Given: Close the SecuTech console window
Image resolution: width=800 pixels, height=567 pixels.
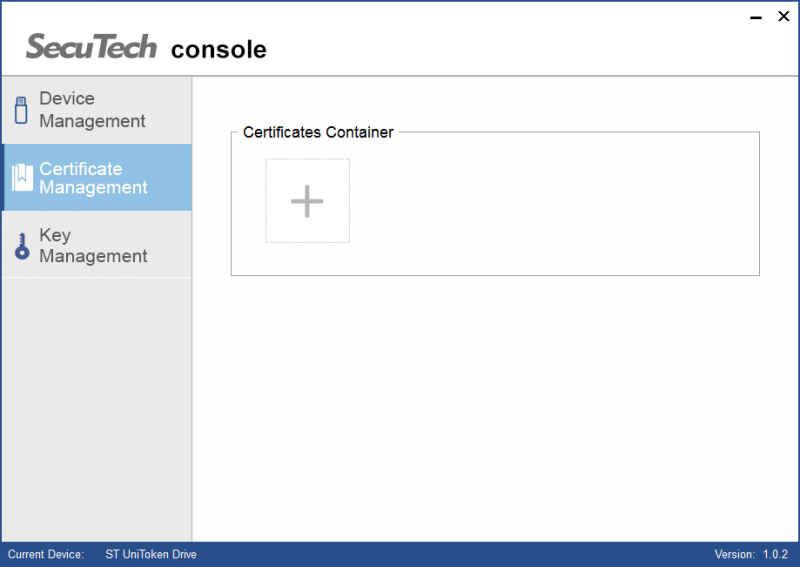Looking at the screenshot, I should [784, 16].
